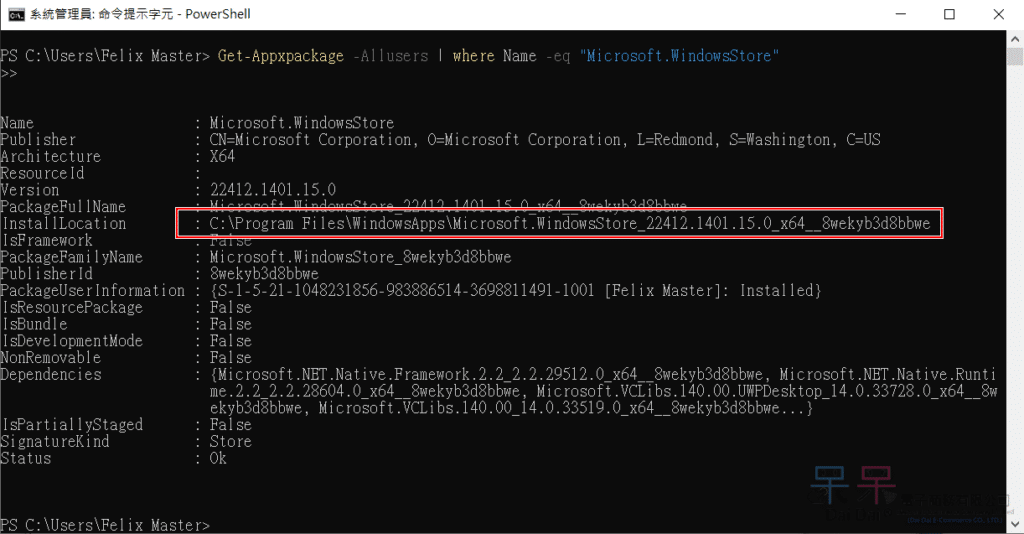Click the "Microsoft.WindowsStore" quoted string in command
This screenshot has width=1024, height=534.
[x=679, y=56]
